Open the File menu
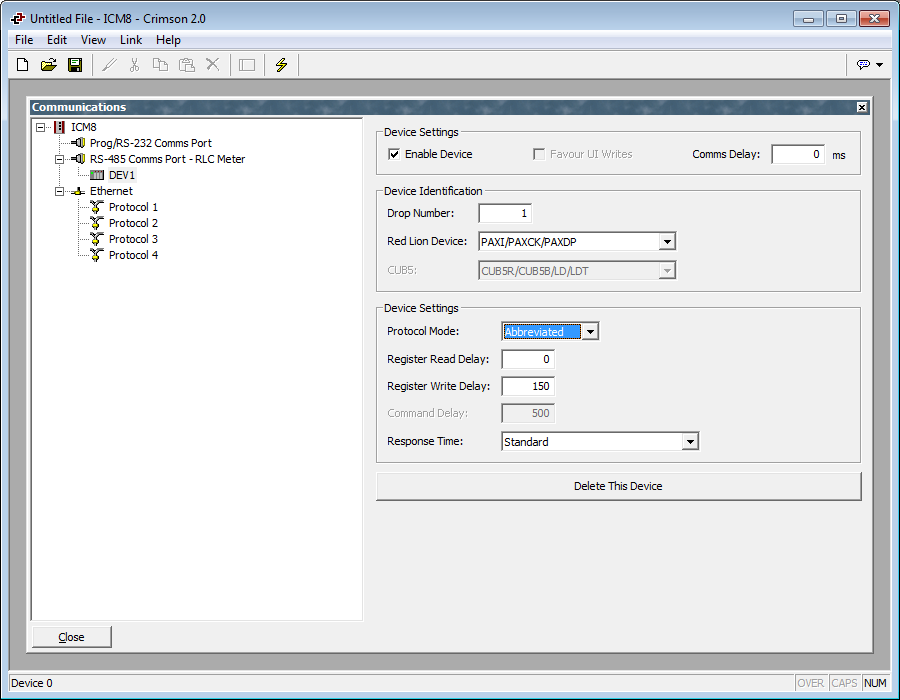Screen dimensions: 900x700 point(24,40)
